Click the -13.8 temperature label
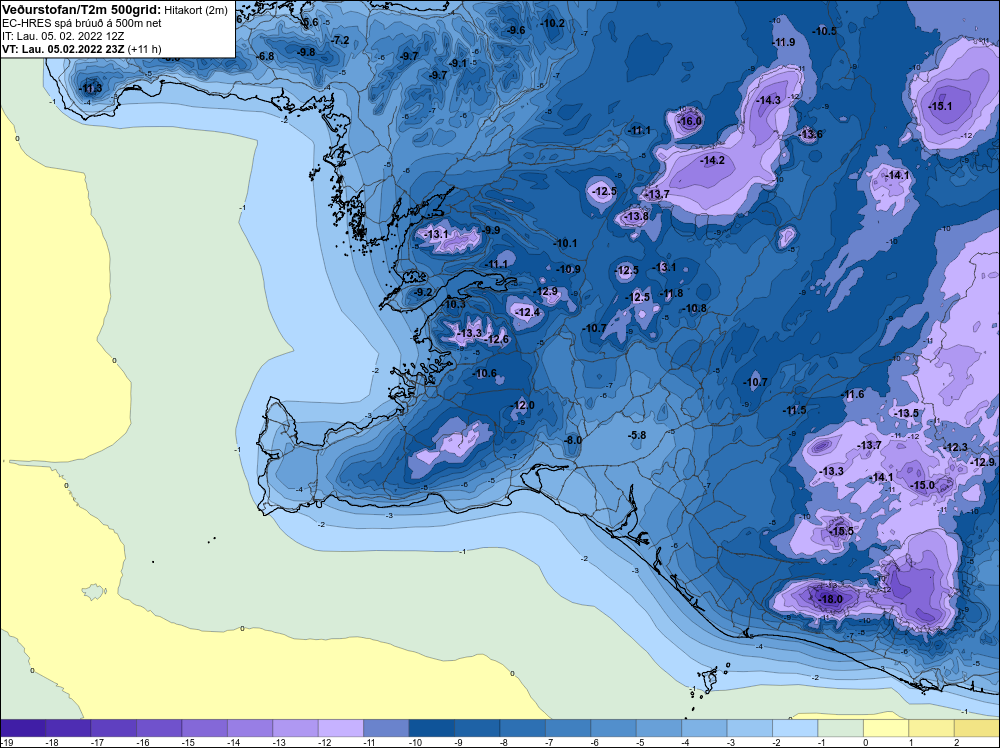The width and height of the screenshot is (1000, 748). point(636,217)
